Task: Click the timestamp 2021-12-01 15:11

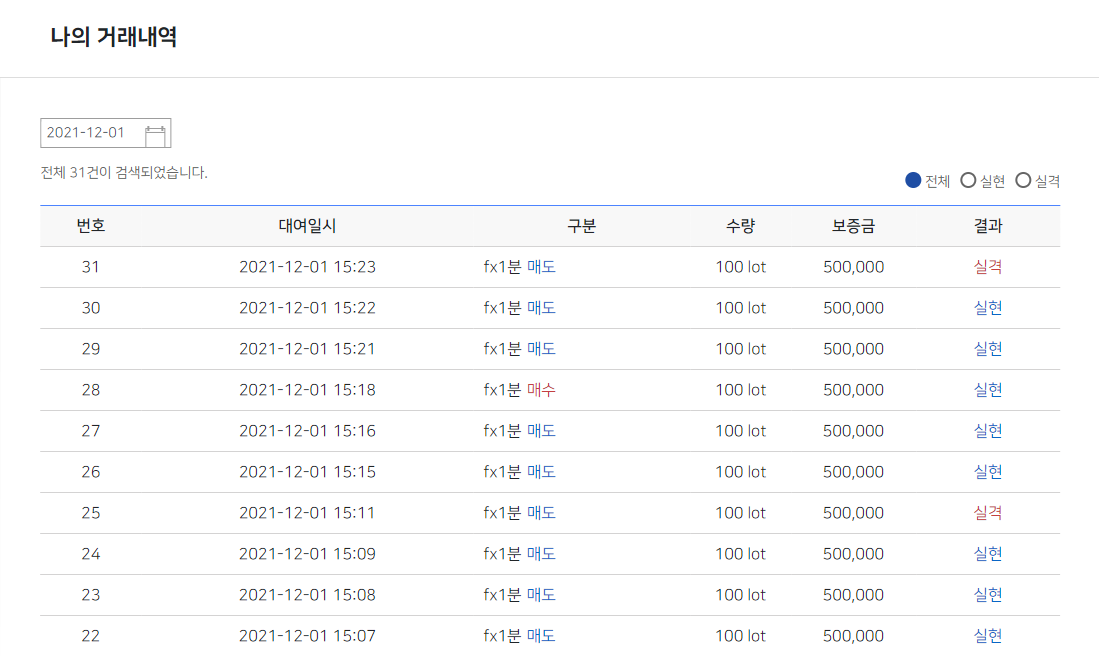Action: (x=307, y=512)
